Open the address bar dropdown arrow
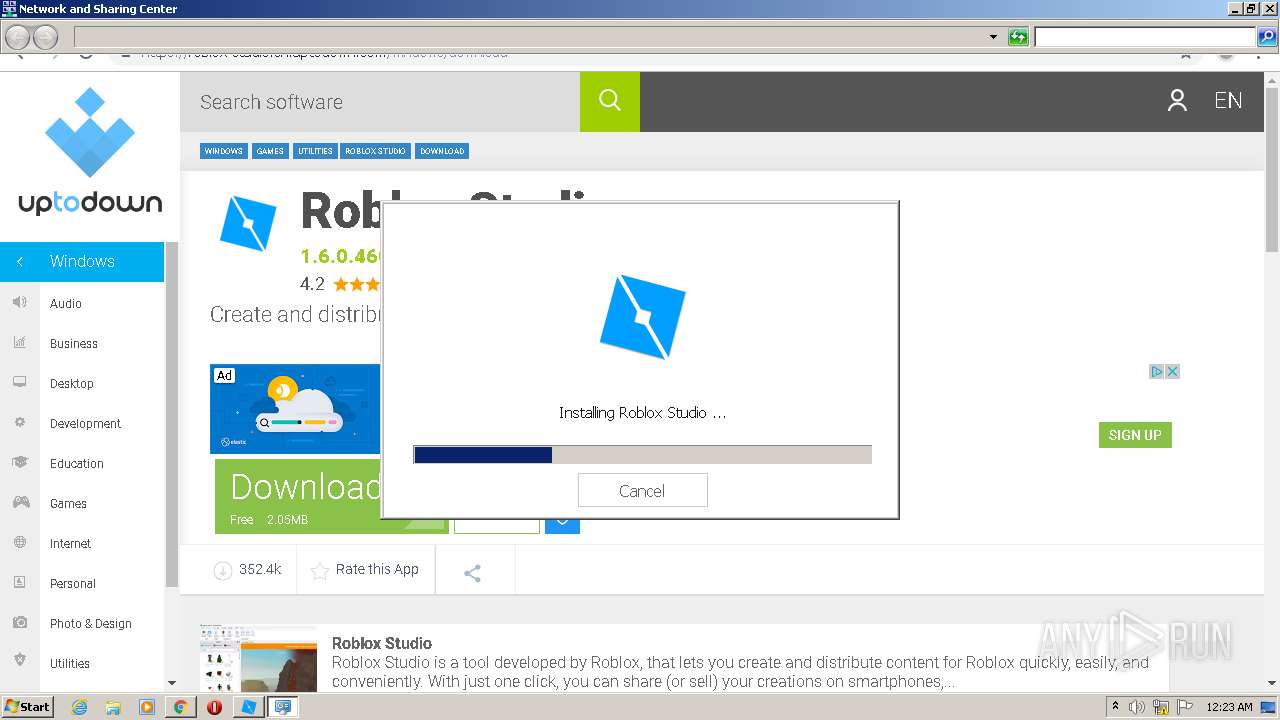This screenshot has height=720, width=1280. 993,37
